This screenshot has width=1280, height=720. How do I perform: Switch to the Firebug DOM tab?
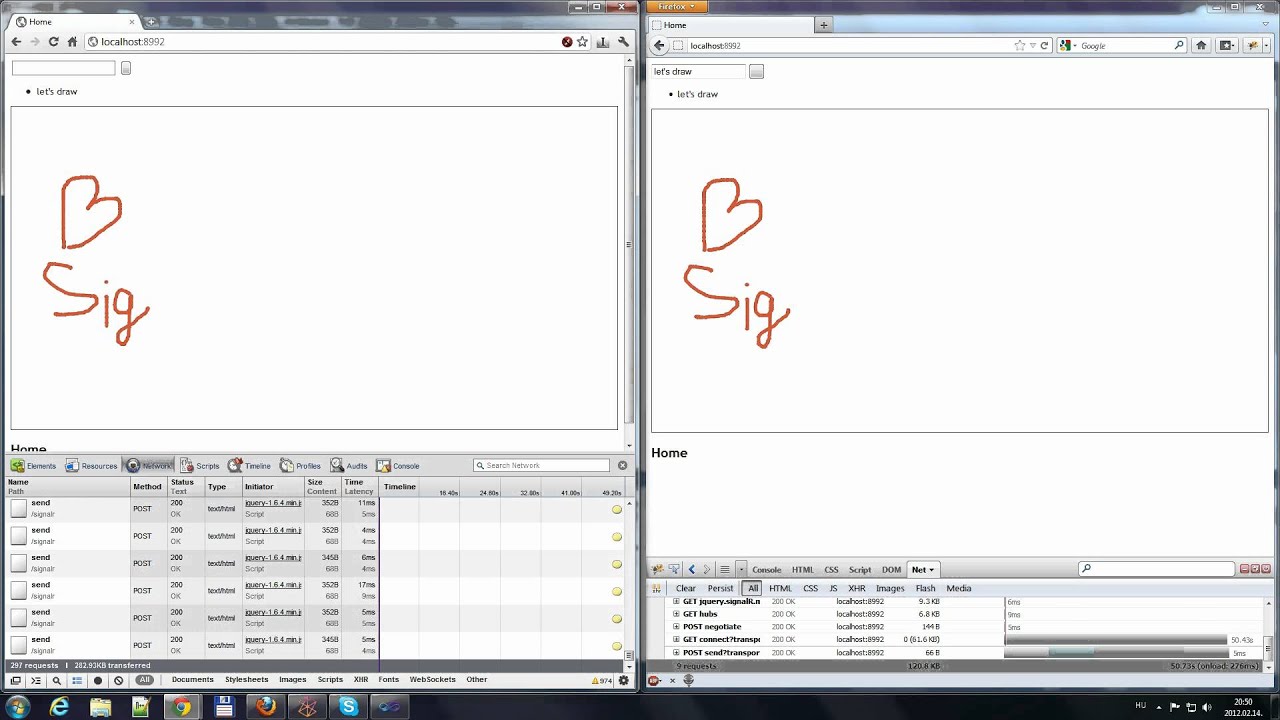[891, 570]
